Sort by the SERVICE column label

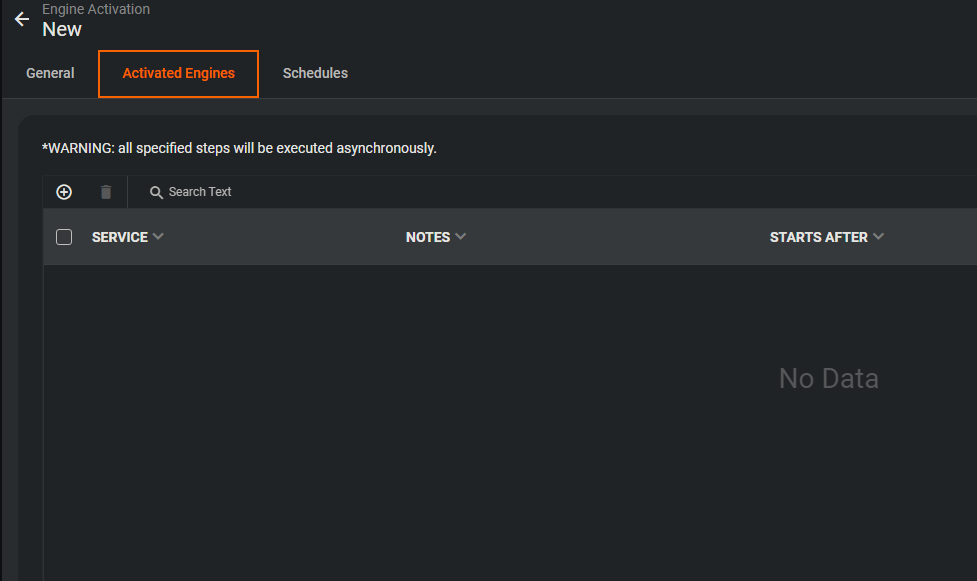coord(119,237)
